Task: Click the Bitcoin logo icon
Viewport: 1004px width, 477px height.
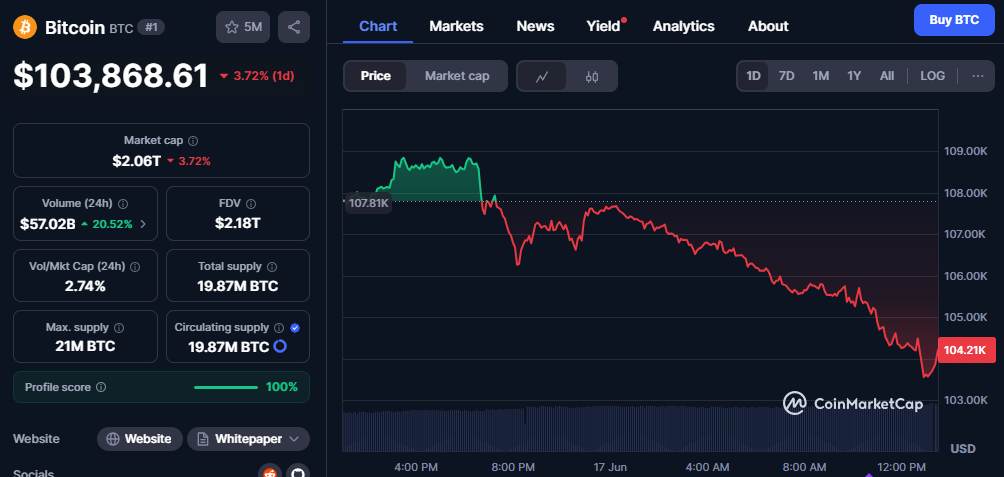Action: click(x=25, y=27)
